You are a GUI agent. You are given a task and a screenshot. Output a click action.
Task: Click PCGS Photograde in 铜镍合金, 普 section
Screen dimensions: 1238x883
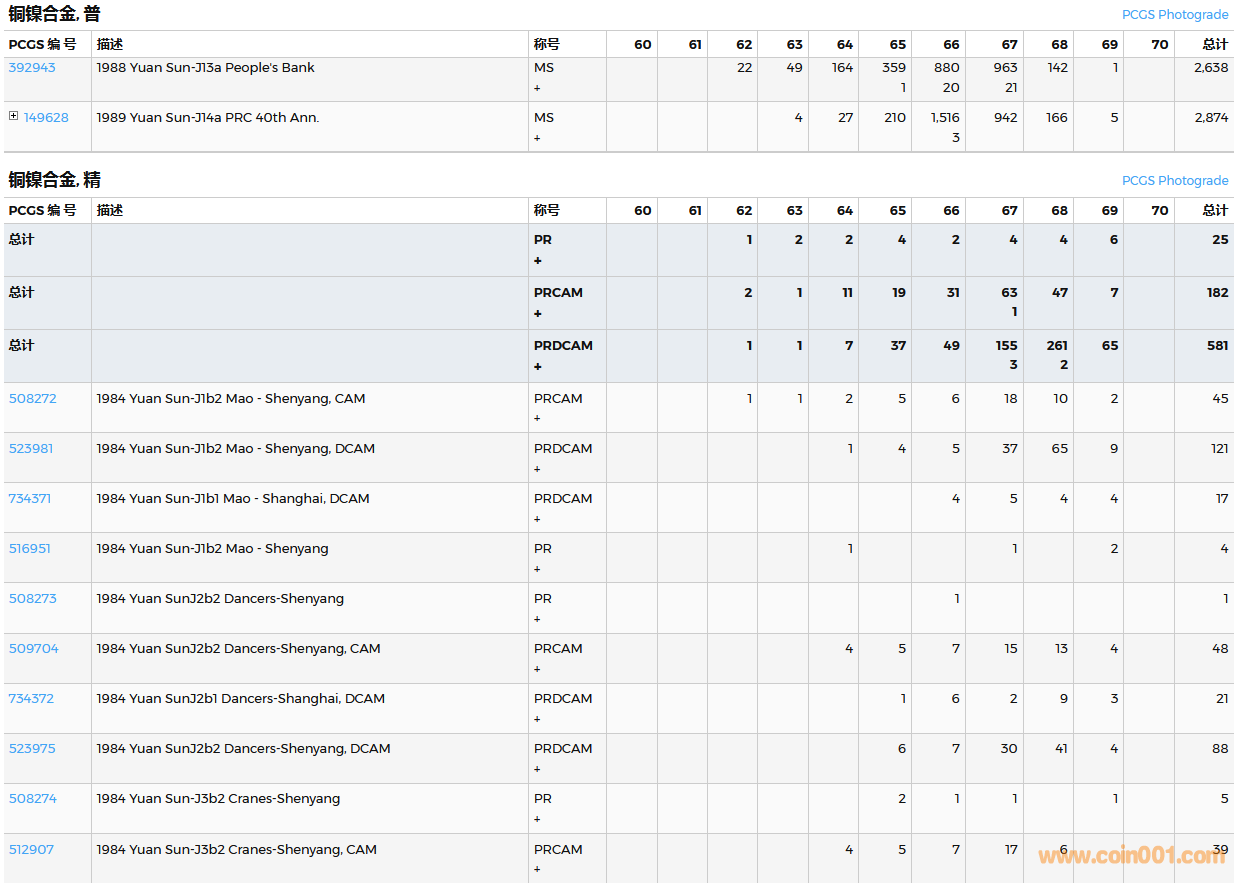coord(1174,15)
